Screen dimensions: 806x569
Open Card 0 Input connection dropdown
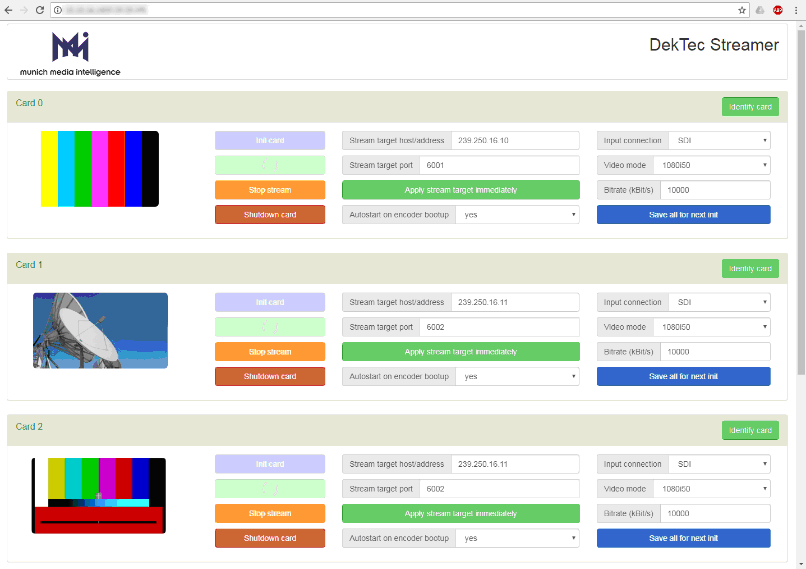[x=718, y=140]
